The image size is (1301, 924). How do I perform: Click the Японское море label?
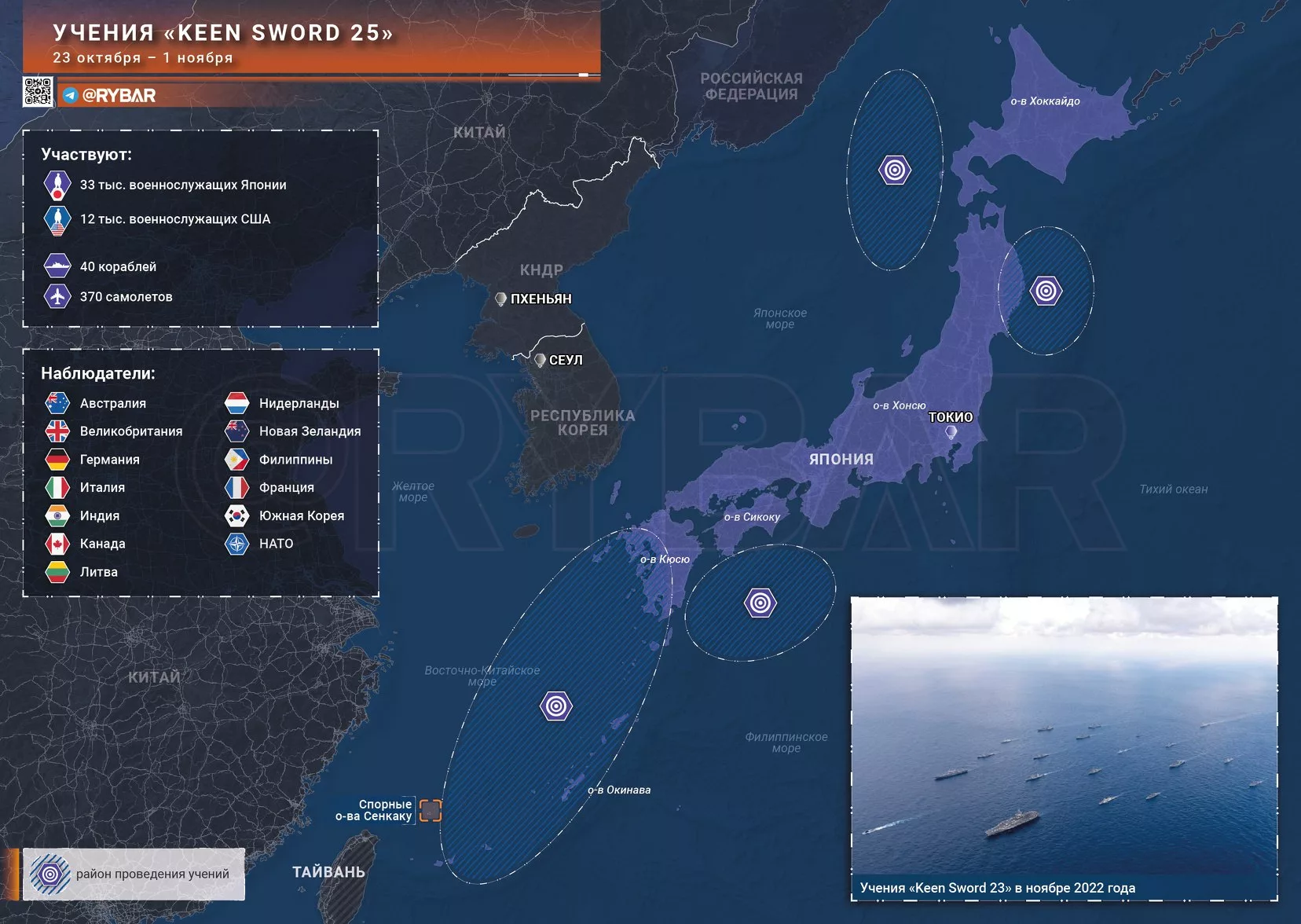780,318
